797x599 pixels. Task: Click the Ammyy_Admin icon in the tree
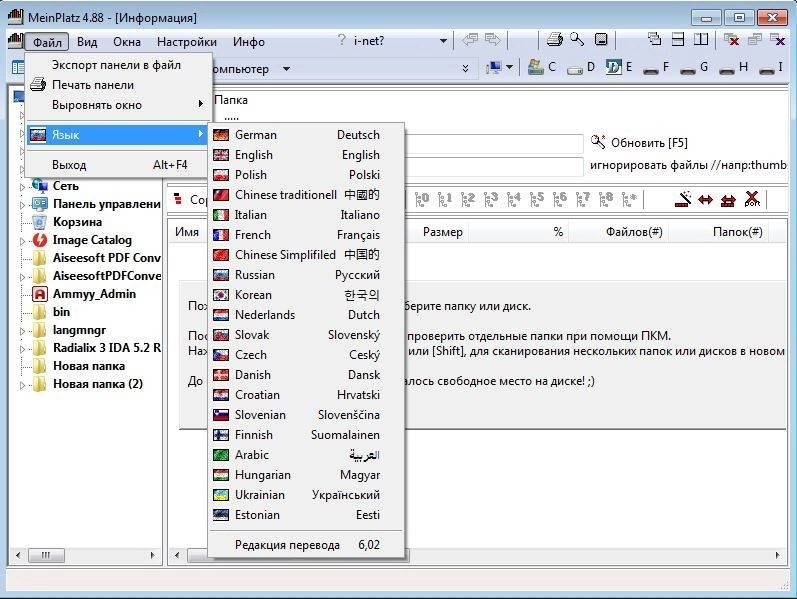click(x=40, y=294)
